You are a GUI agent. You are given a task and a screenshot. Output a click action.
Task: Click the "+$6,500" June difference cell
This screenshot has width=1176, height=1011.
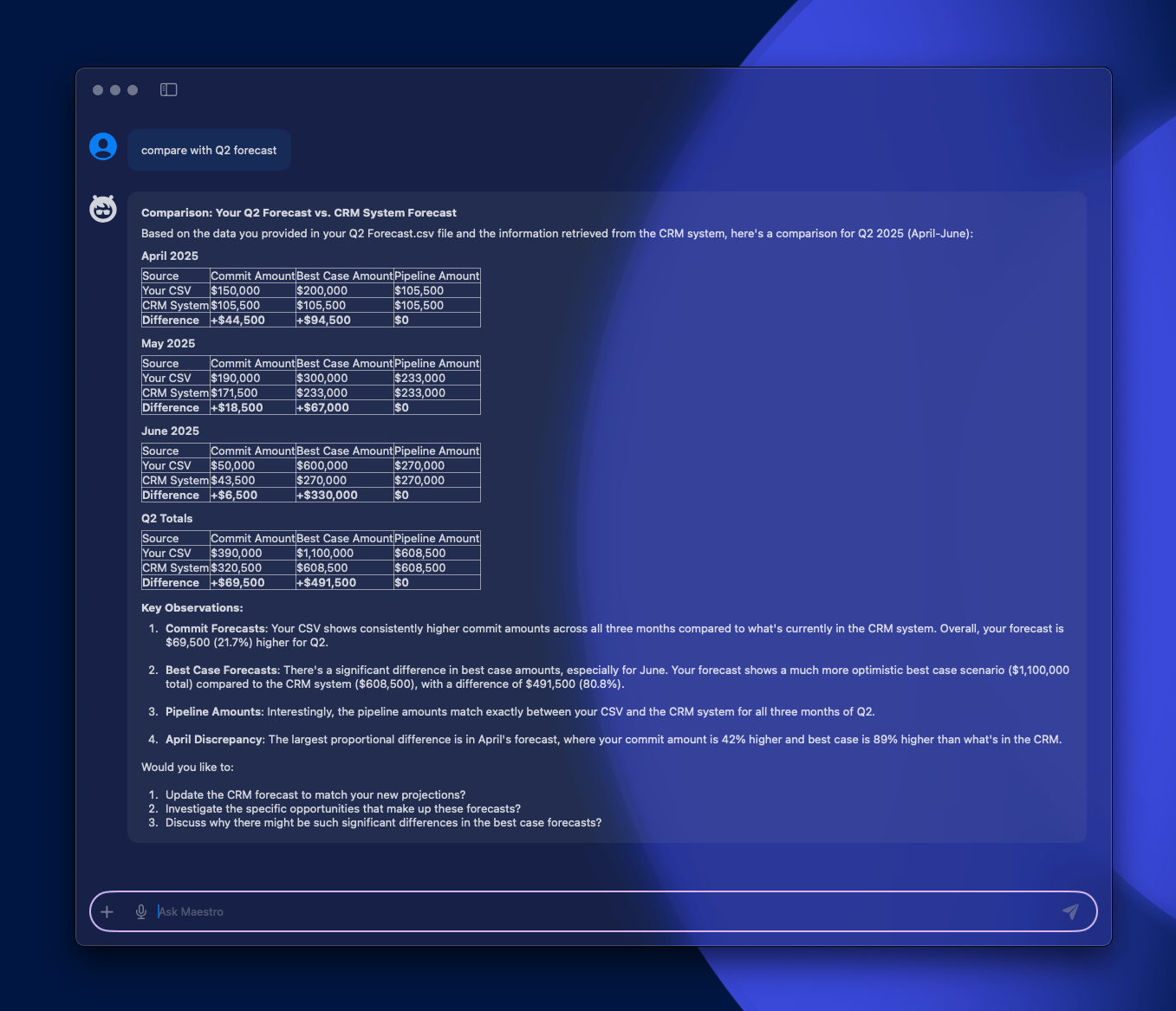click(x=252, y=495)
